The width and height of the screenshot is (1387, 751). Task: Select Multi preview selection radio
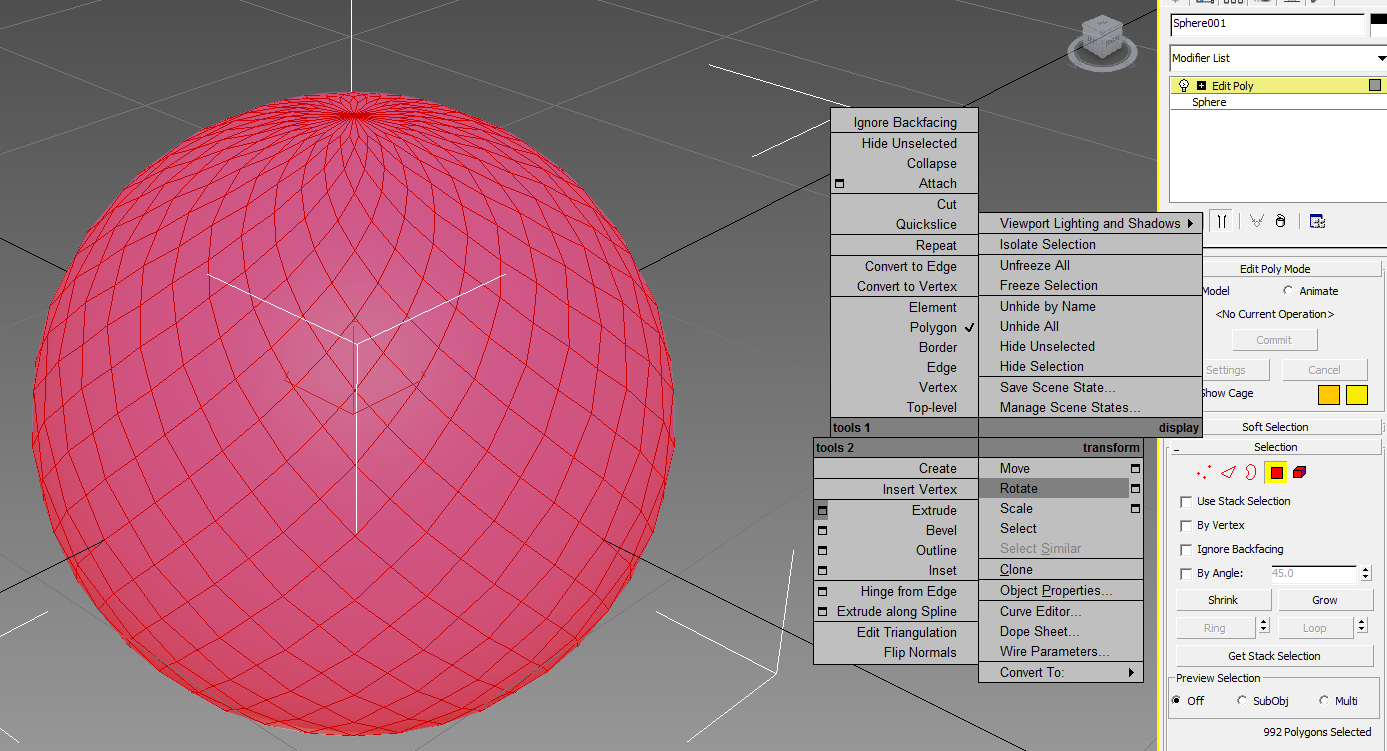(x=1324, y=700)
